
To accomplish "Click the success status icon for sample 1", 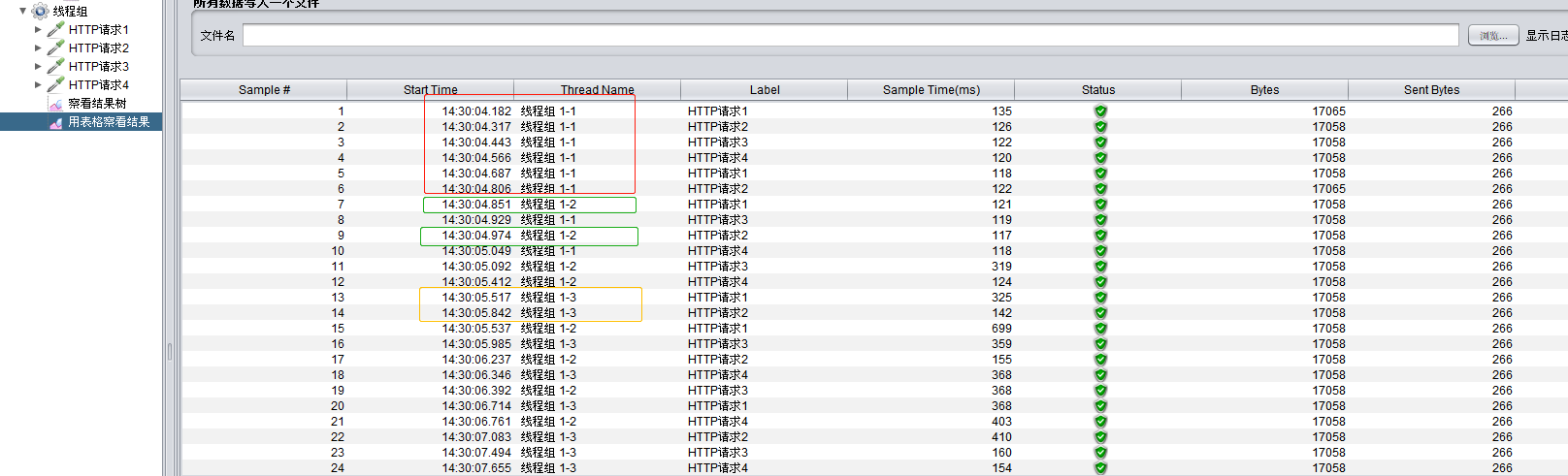I will click(1100, 111).
